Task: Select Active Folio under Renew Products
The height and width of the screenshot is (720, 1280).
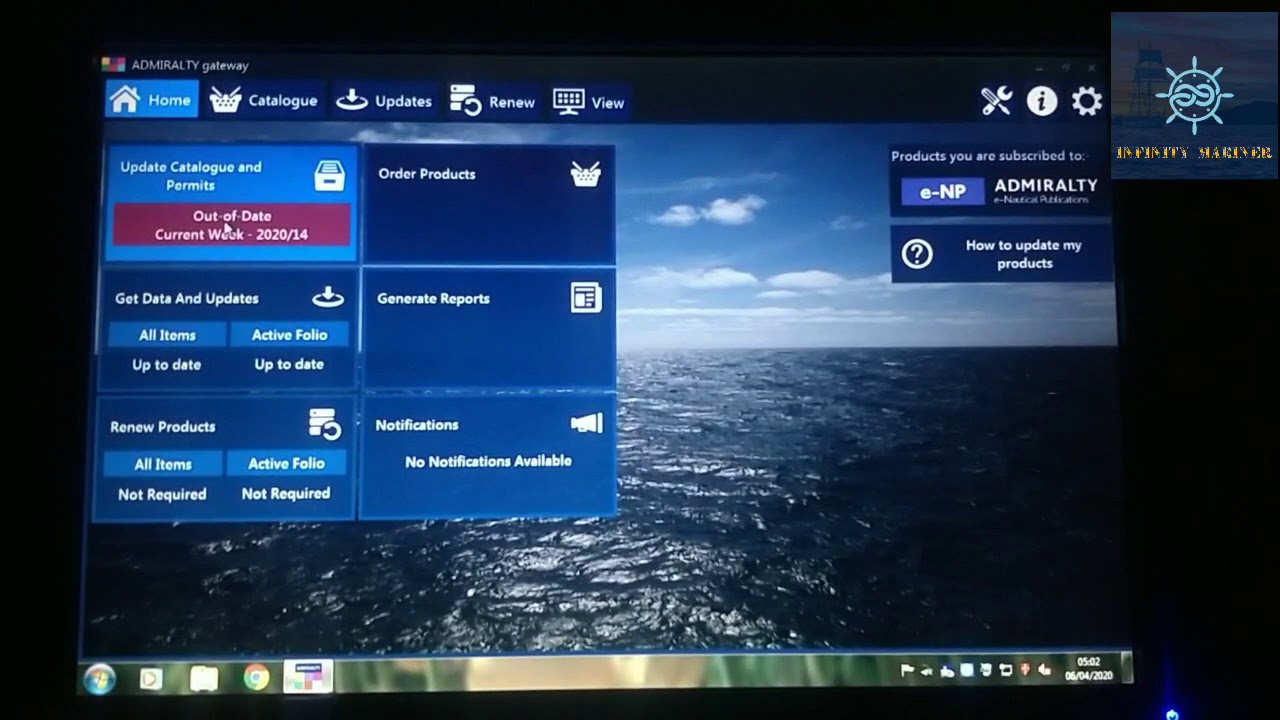Action: pos(287,463)
